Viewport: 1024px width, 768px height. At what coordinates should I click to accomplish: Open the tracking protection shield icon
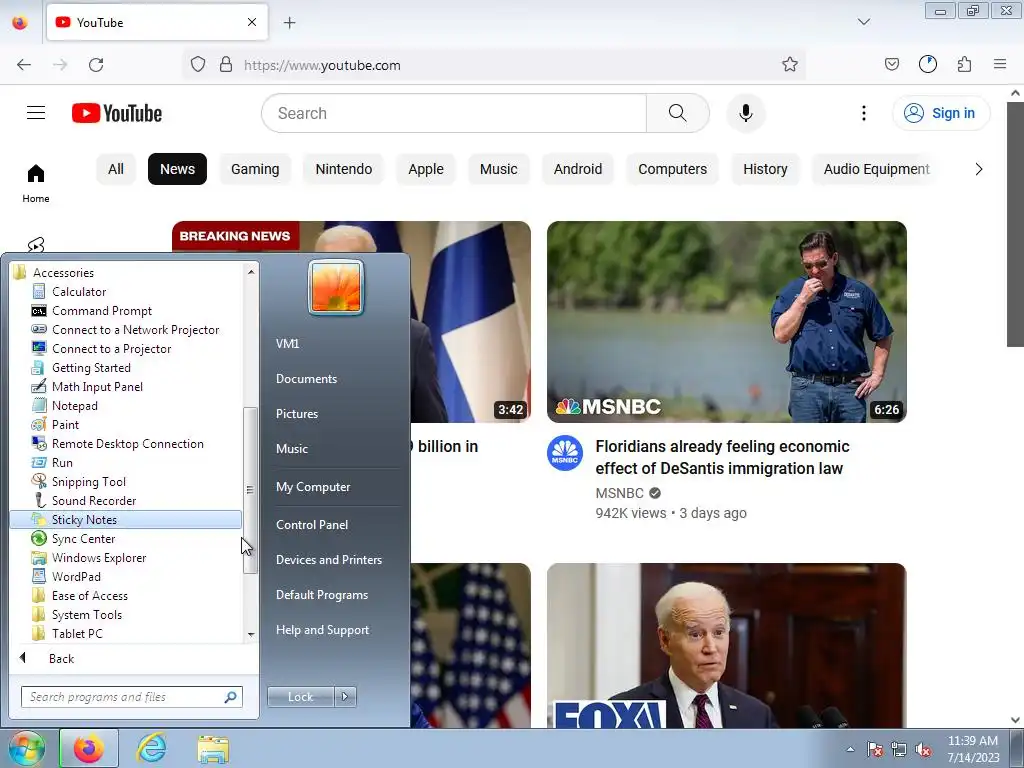(x=198, y=65)
